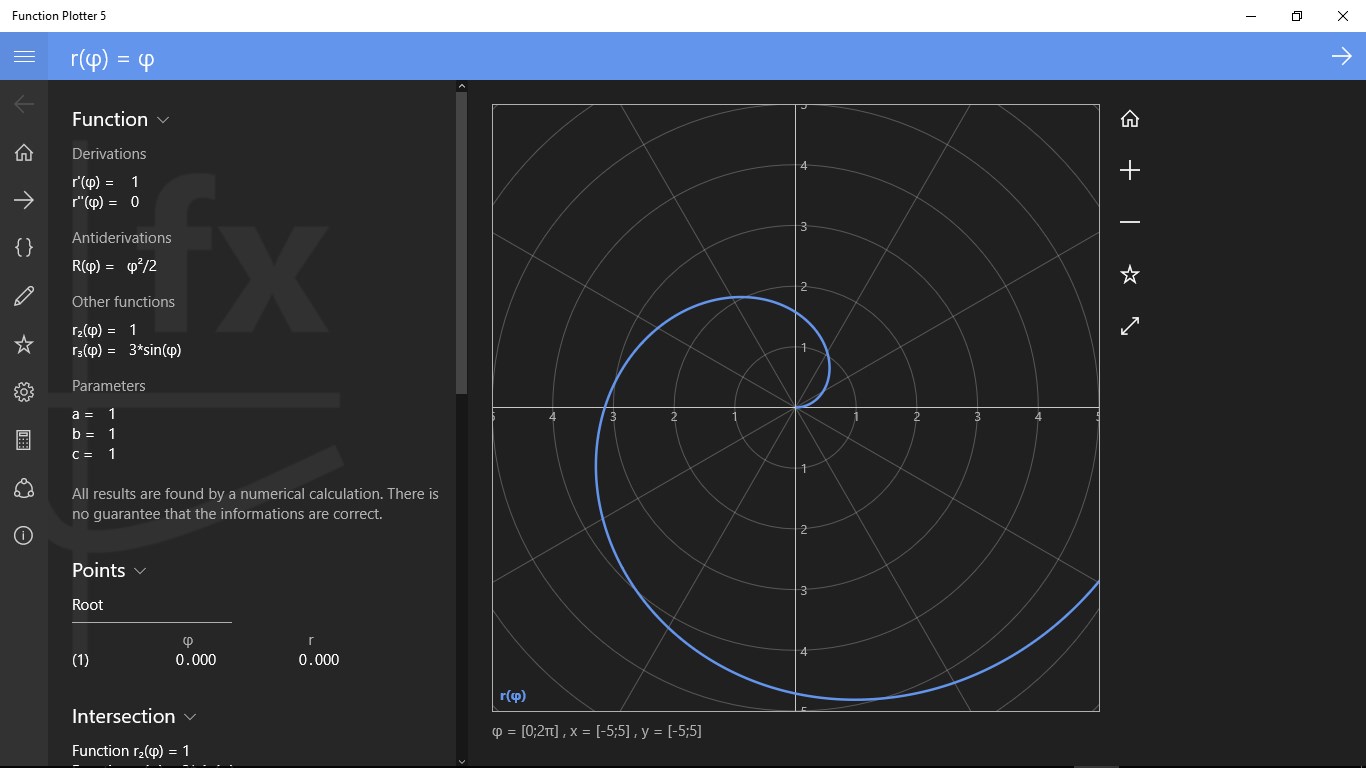1366x768 pixels.
Task: Select other function r₃(φ) = 3*sin(φ)
Action: coord(127,350)
